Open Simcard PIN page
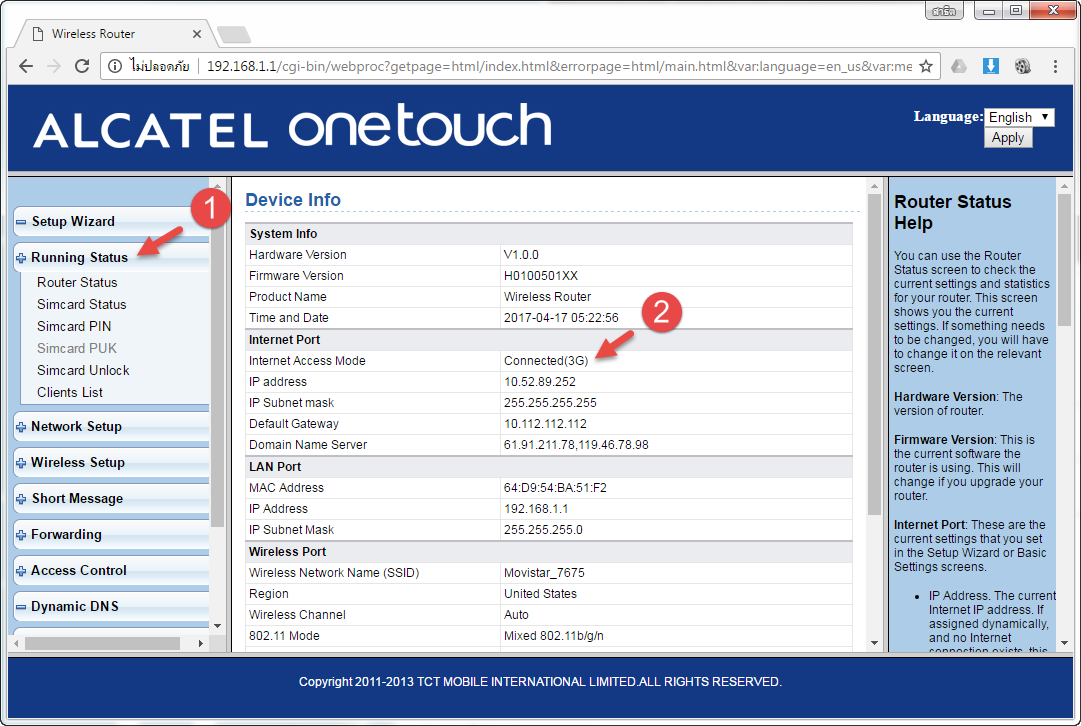1081x726 pixels. 74,326
